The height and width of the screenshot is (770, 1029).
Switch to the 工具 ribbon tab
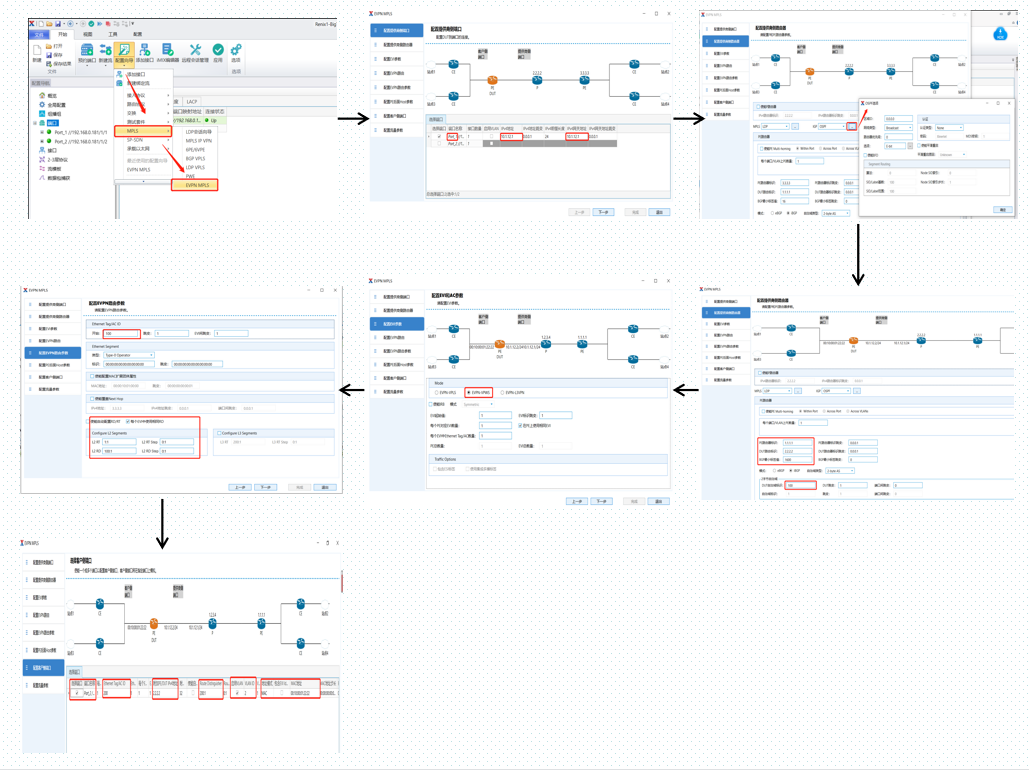tap(113, 35)
